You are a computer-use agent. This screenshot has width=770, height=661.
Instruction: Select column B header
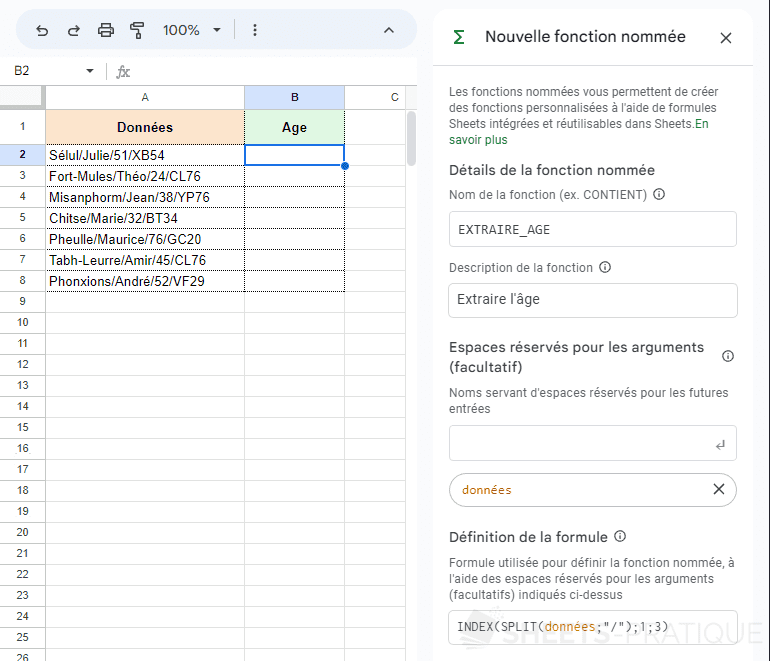pos(295,97)
